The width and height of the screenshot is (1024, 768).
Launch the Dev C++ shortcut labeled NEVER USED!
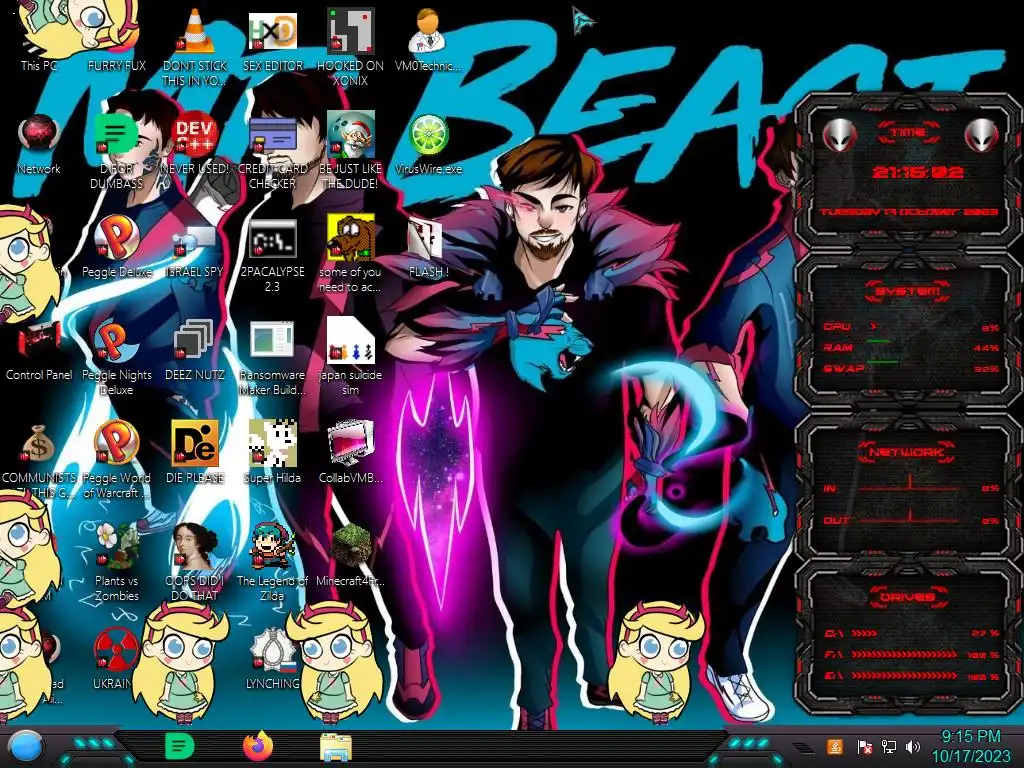point(195,135)
